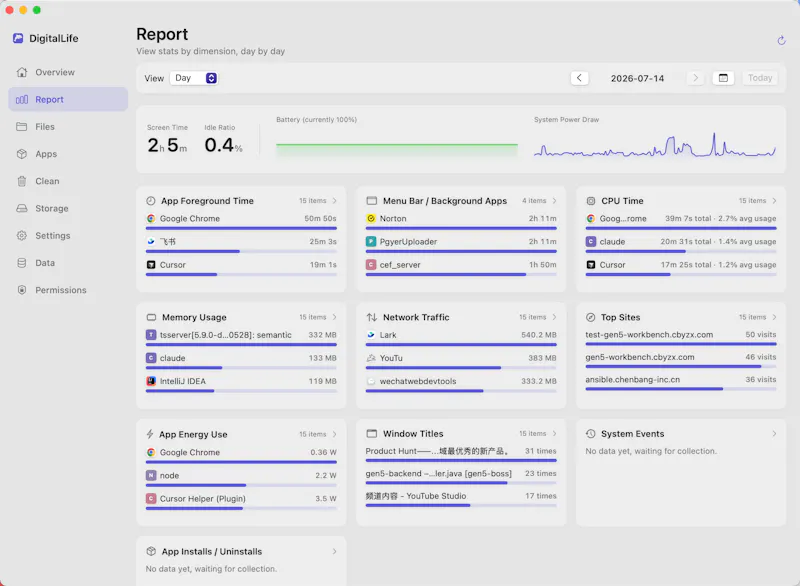Click the Network Traffic arrows icon
Screen dimensions: 800x586
371,317
